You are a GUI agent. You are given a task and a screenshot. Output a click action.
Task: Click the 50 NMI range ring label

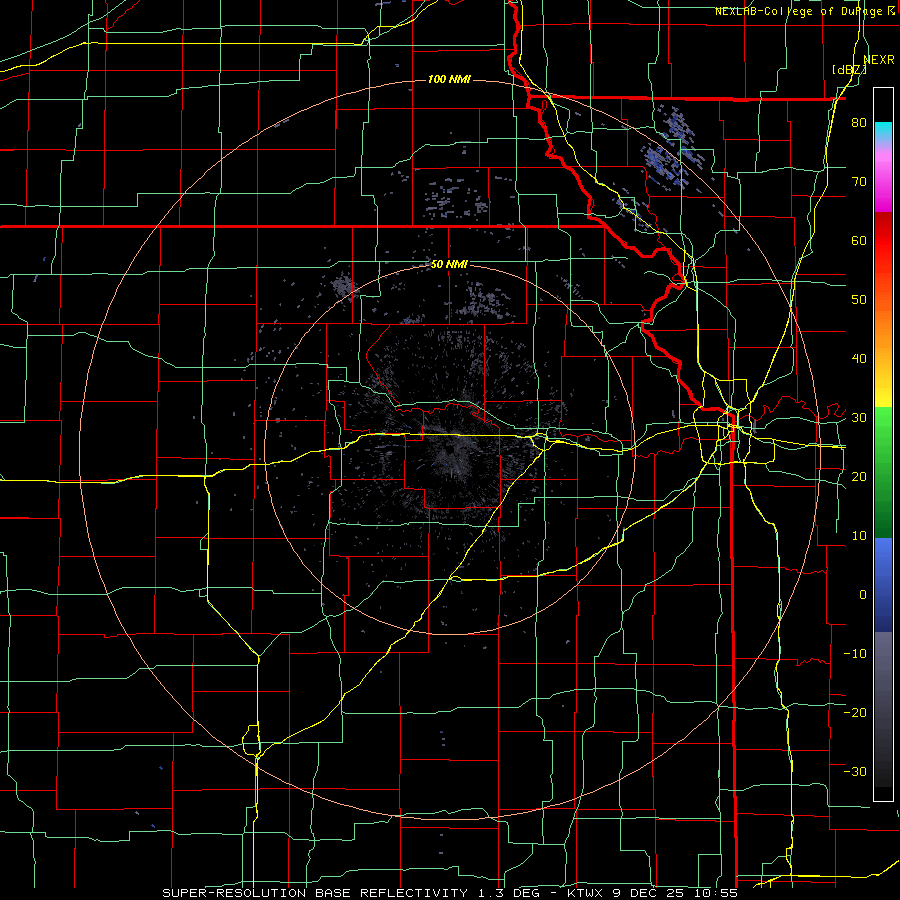449,265
